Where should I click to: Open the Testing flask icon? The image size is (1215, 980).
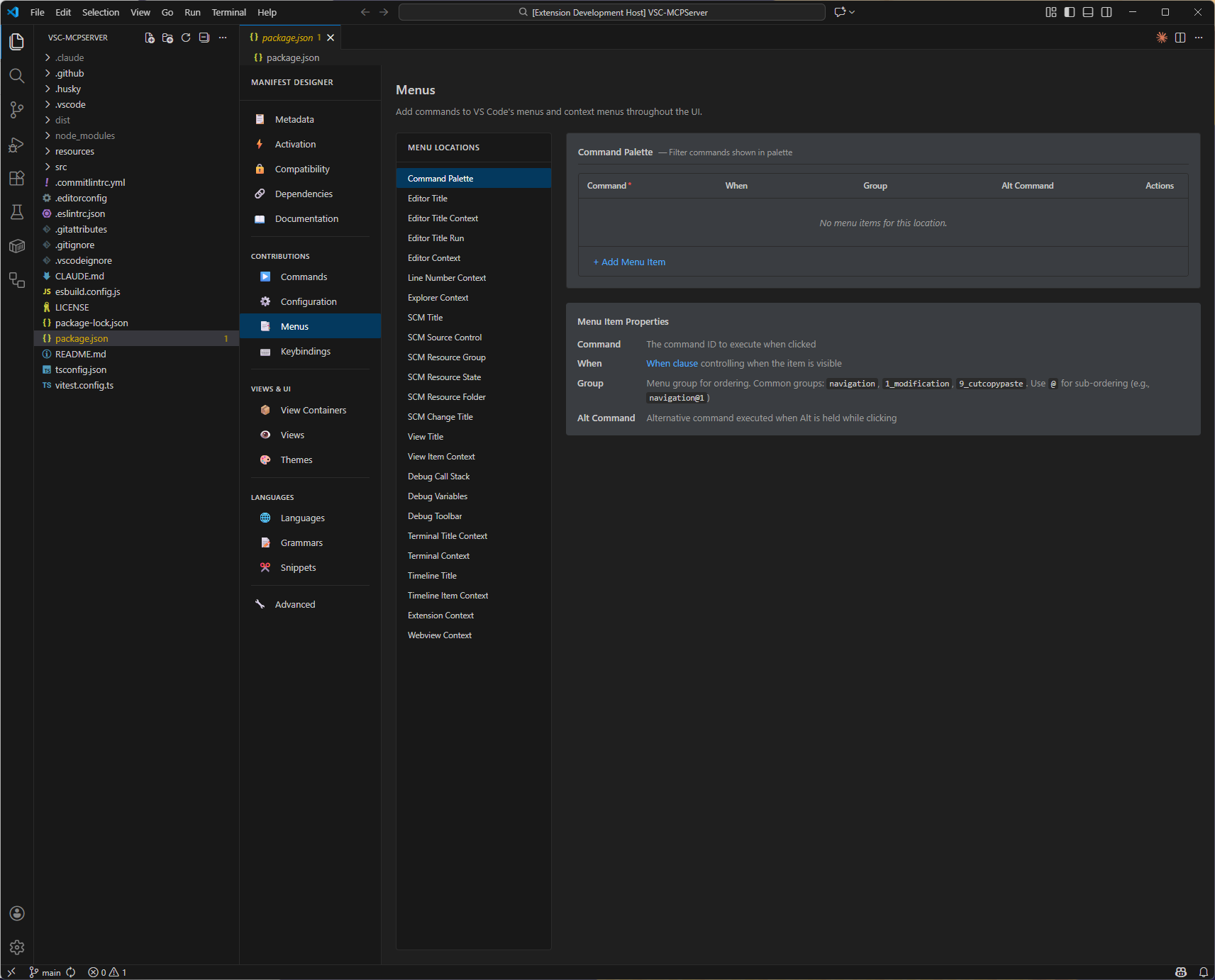click(x=17, y=212)
